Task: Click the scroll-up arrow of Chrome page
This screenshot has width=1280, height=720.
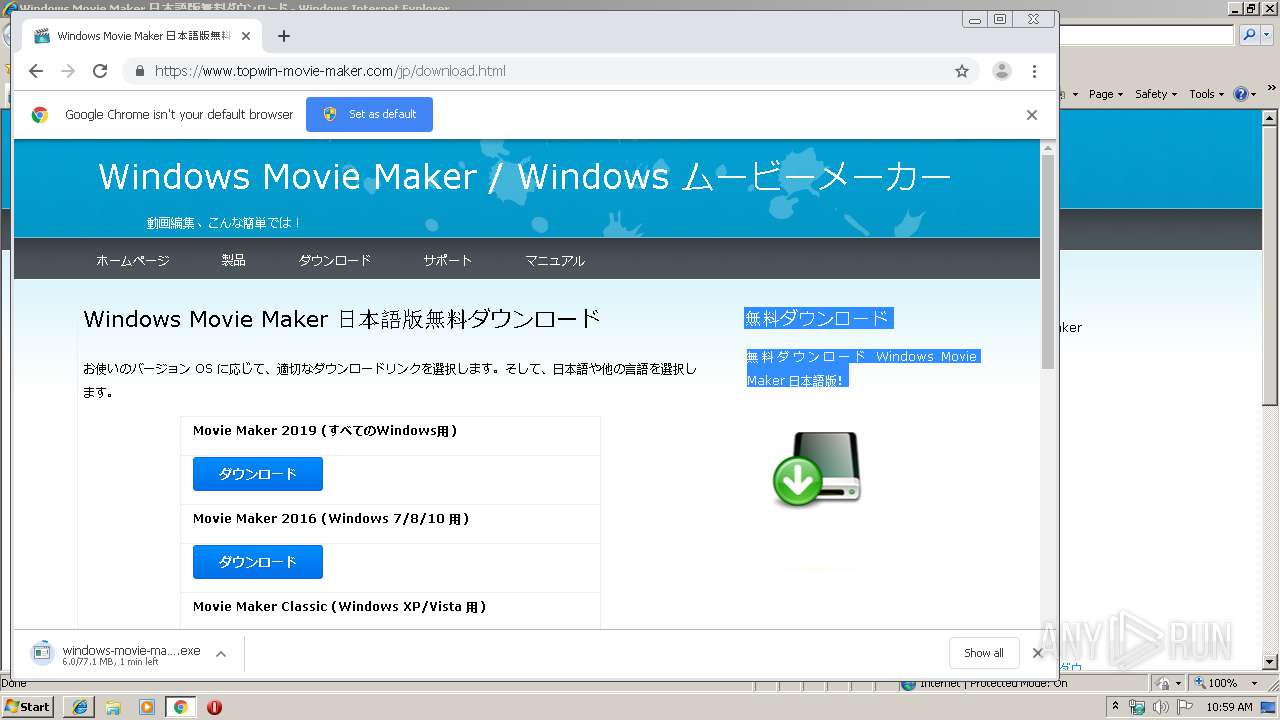Action: coord(1048,148)
